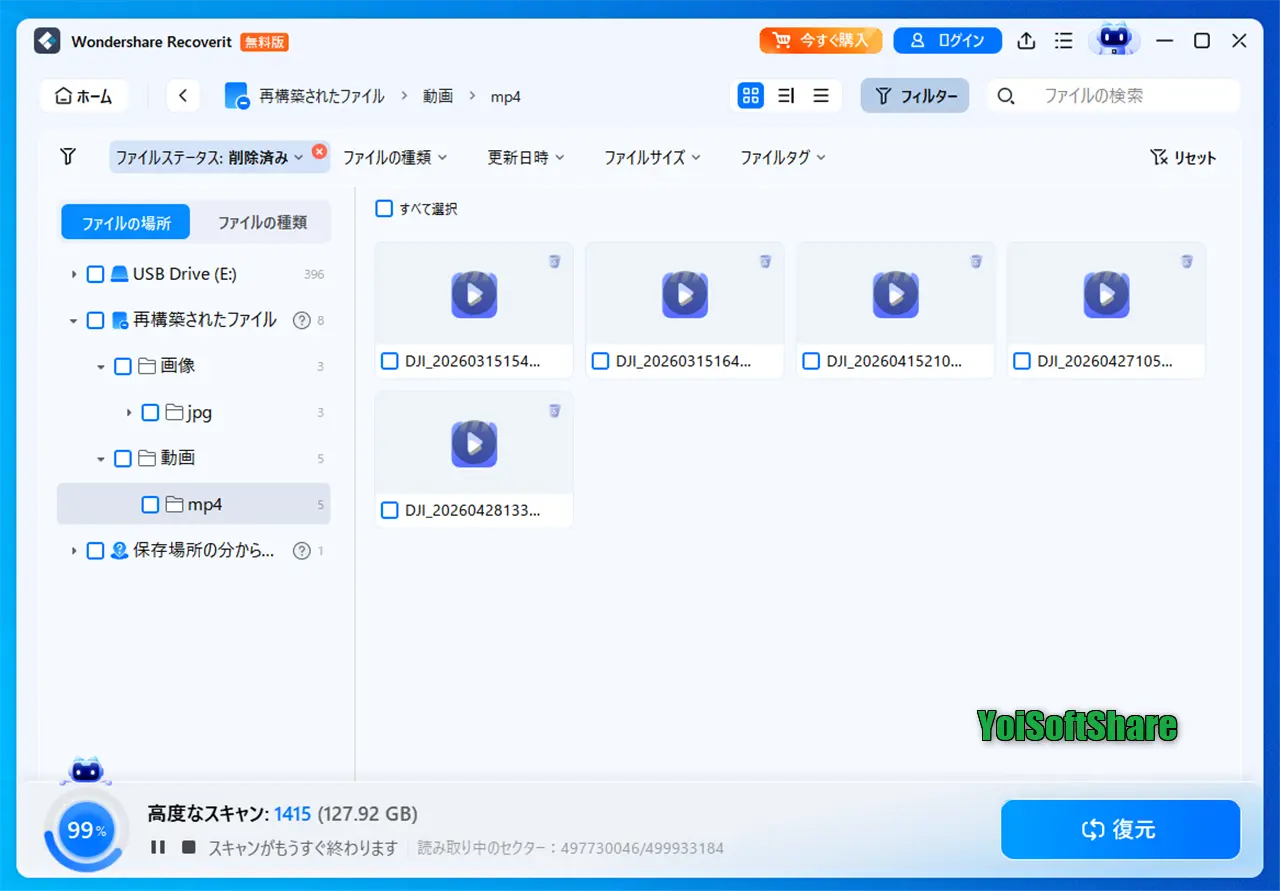The width and height of the screenshot is (1280, 891).
Task: Tick checkbox for 保存場所の分から... item
Action: pos(95,550)
